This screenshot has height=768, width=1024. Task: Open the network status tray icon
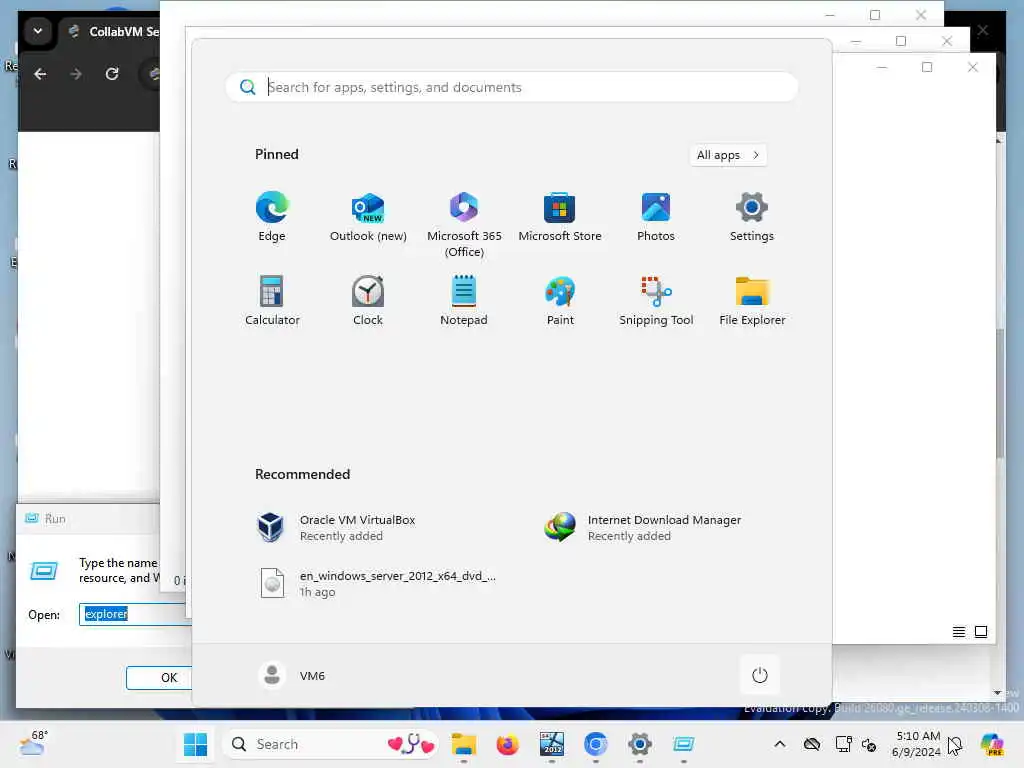[x=843, y=744]
